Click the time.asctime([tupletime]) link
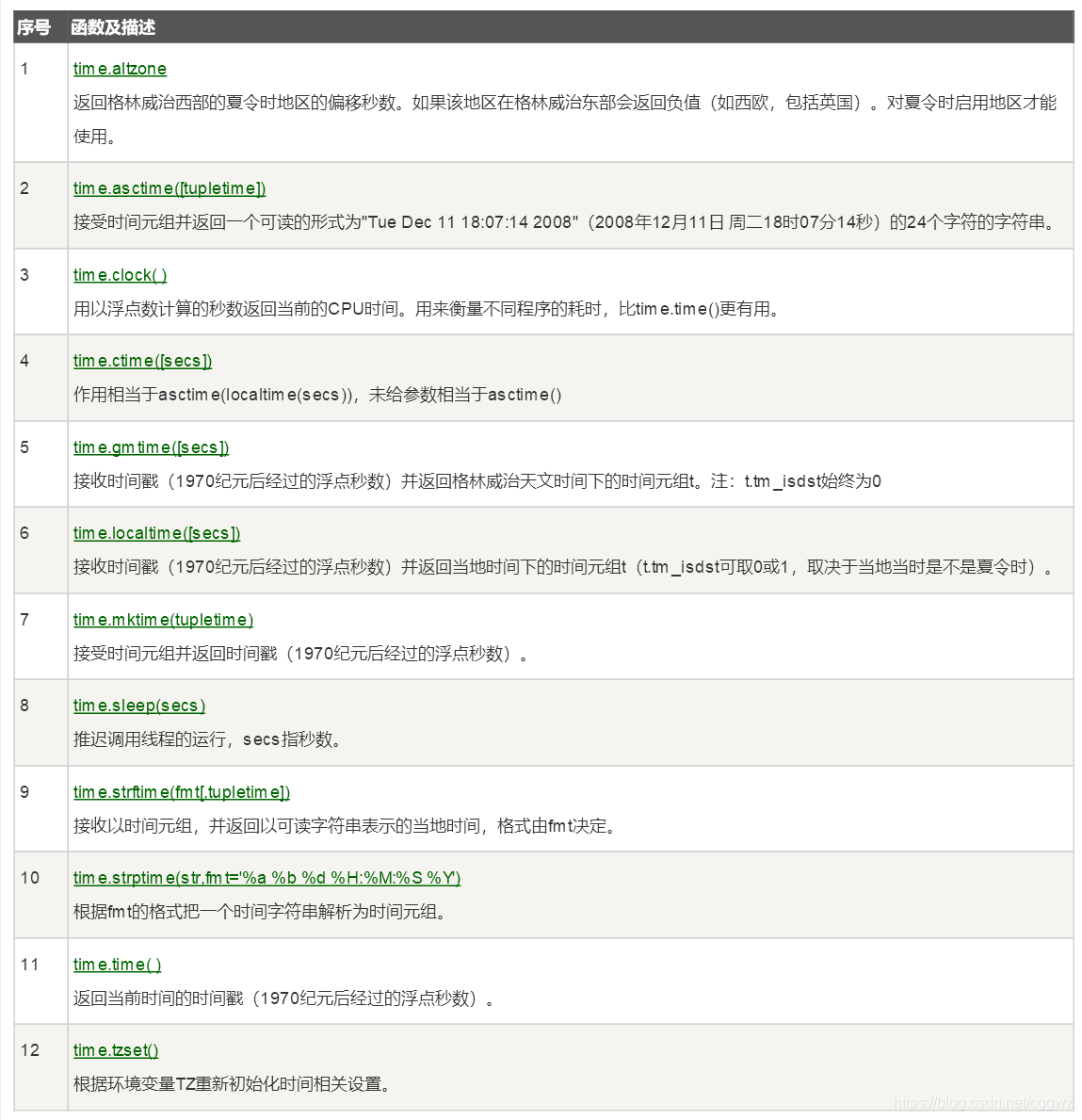The image size is (1082, 1120). (x=170, y=188)
